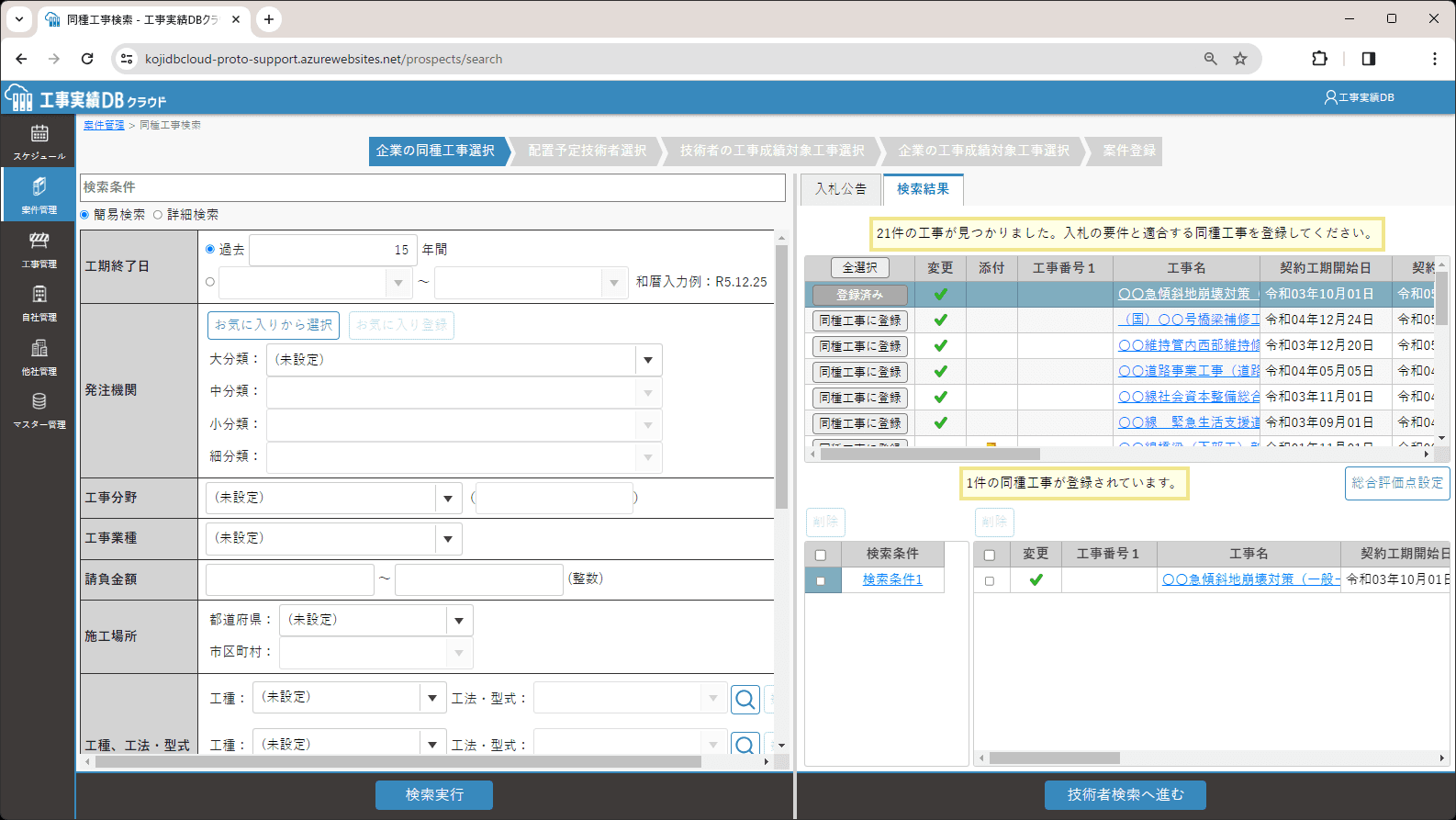Viewport: 1456px width, 820px height.
Task: Select the 過去 radio button
Action: (210, 249)
